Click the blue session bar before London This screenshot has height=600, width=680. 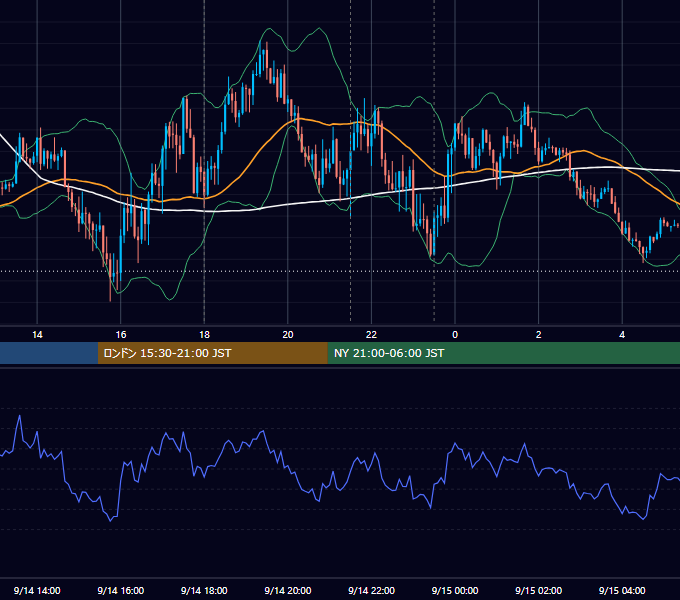click(x=49, y=353)
